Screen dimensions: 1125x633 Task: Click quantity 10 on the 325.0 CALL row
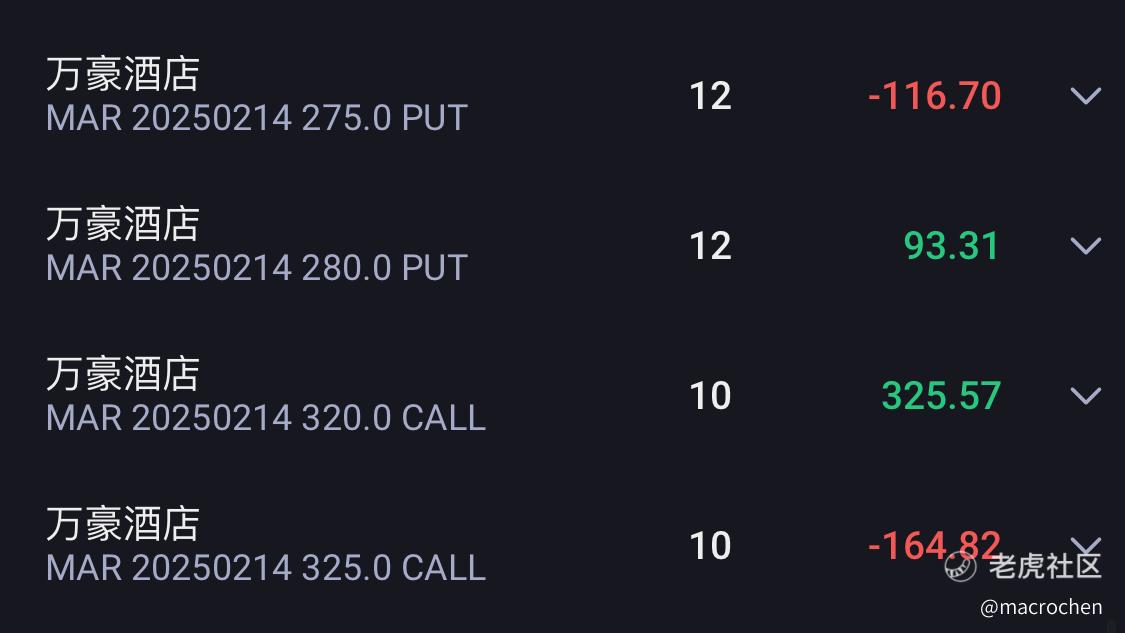[710, 546]
